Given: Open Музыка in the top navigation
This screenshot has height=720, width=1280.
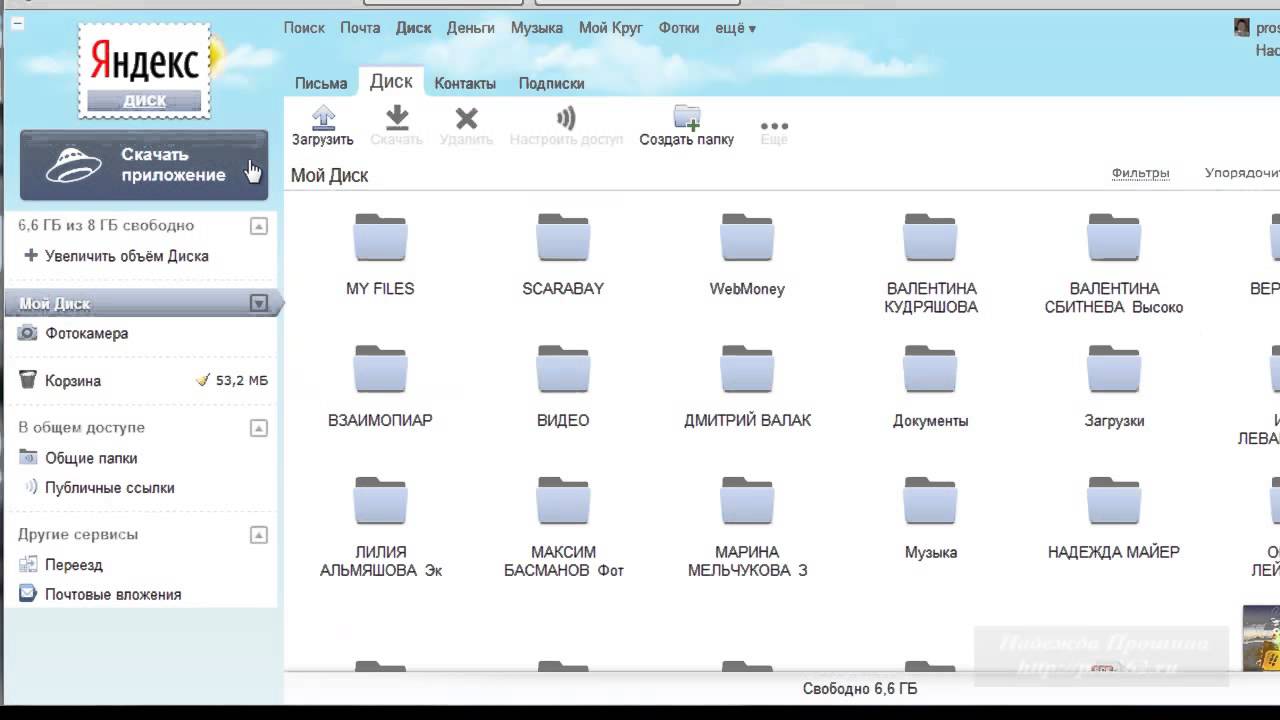Looking at the screenshot, I should pos(537,28).
